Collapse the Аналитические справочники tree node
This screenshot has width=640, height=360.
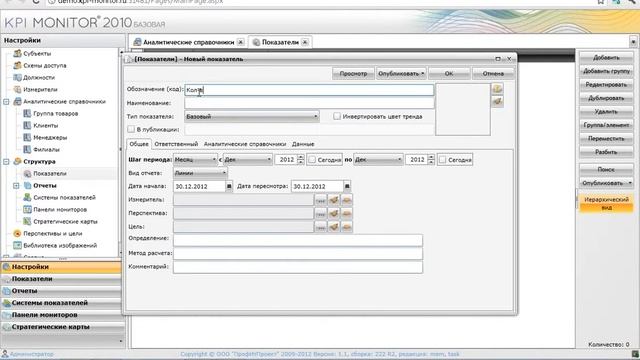click(6, 102)
